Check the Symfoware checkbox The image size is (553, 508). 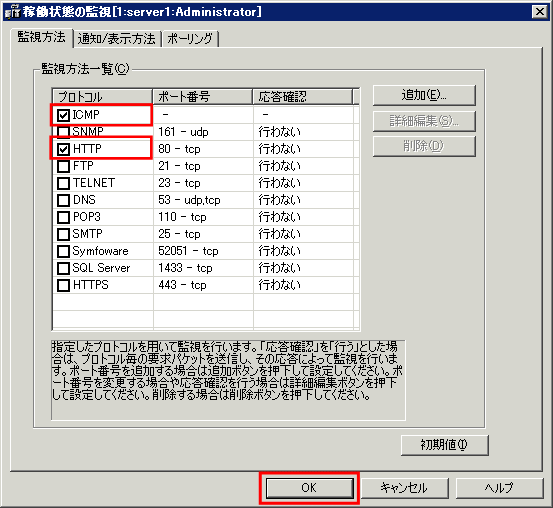click(x=63, y=251)
